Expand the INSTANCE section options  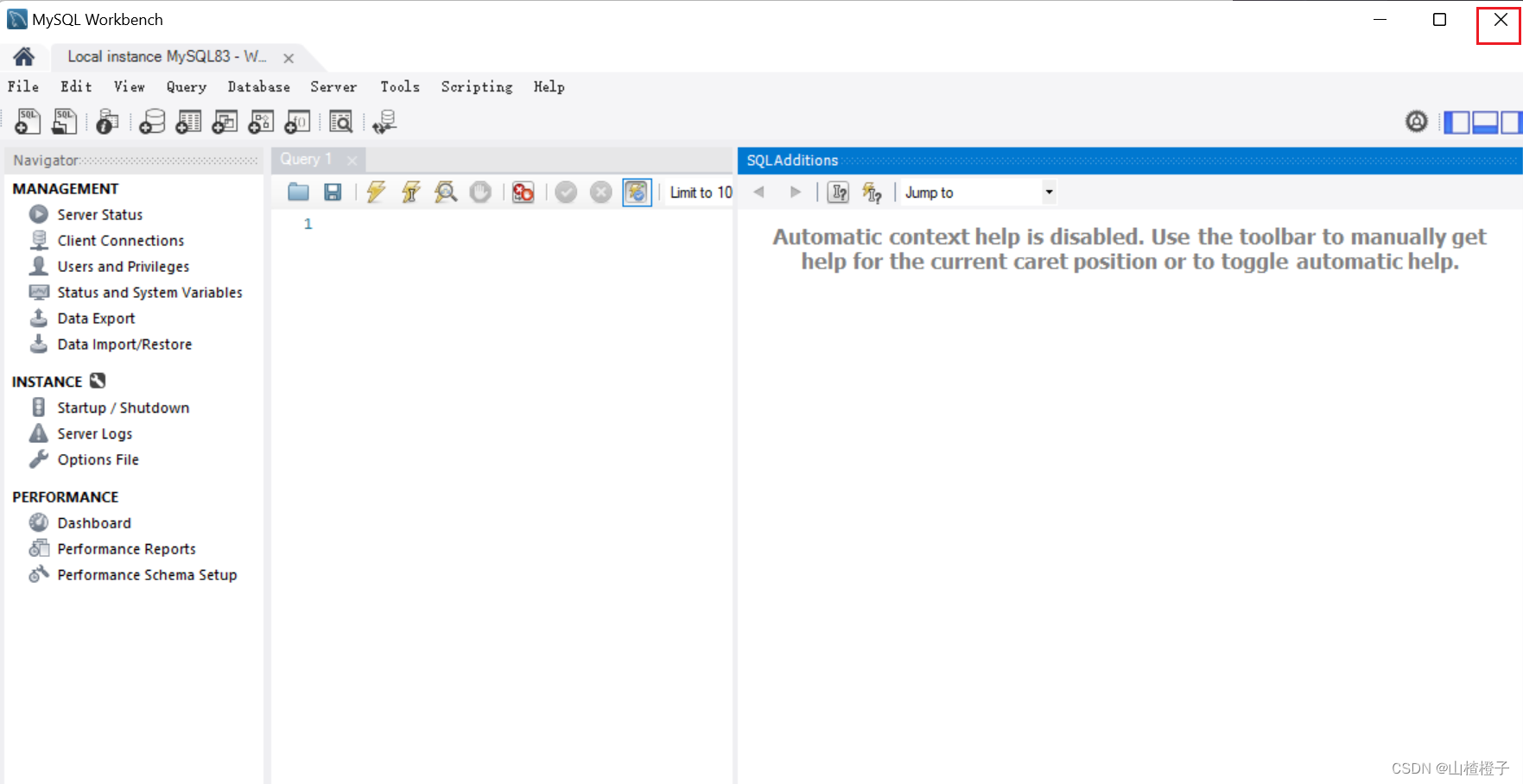pyautogui.click(x=97, y=380)
